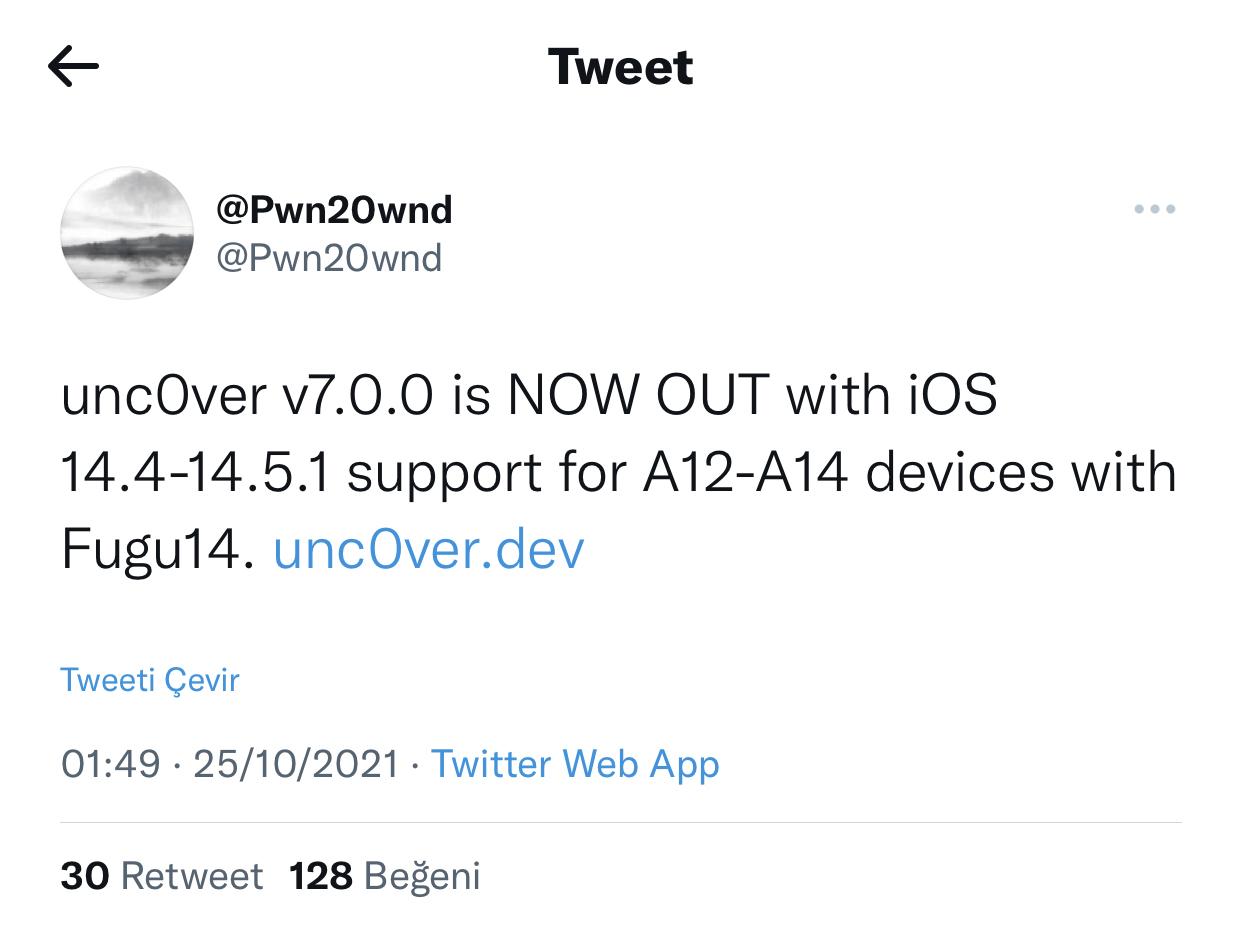This screenshot has width=1242, height=926.
Task: Open the three-dot more options menu
Action: tap(1154, 210)
